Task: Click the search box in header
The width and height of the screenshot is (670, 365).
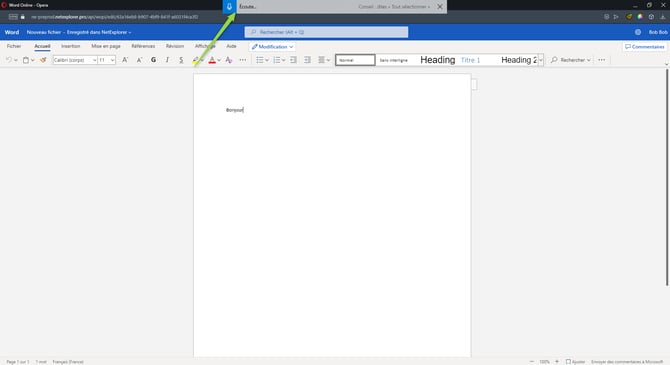Action: 326,32
